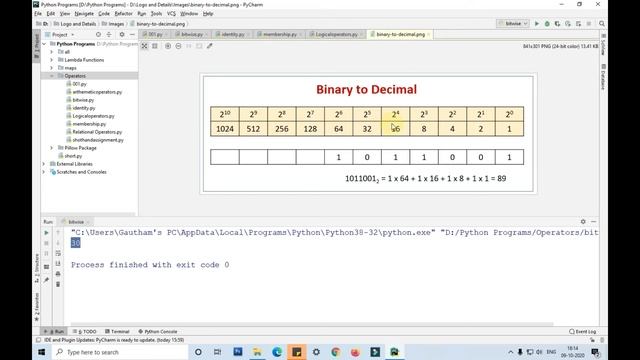Toggle grid lines icon in image toolbar
This screenshot has height=360, width=640.
tap(155, 46)
